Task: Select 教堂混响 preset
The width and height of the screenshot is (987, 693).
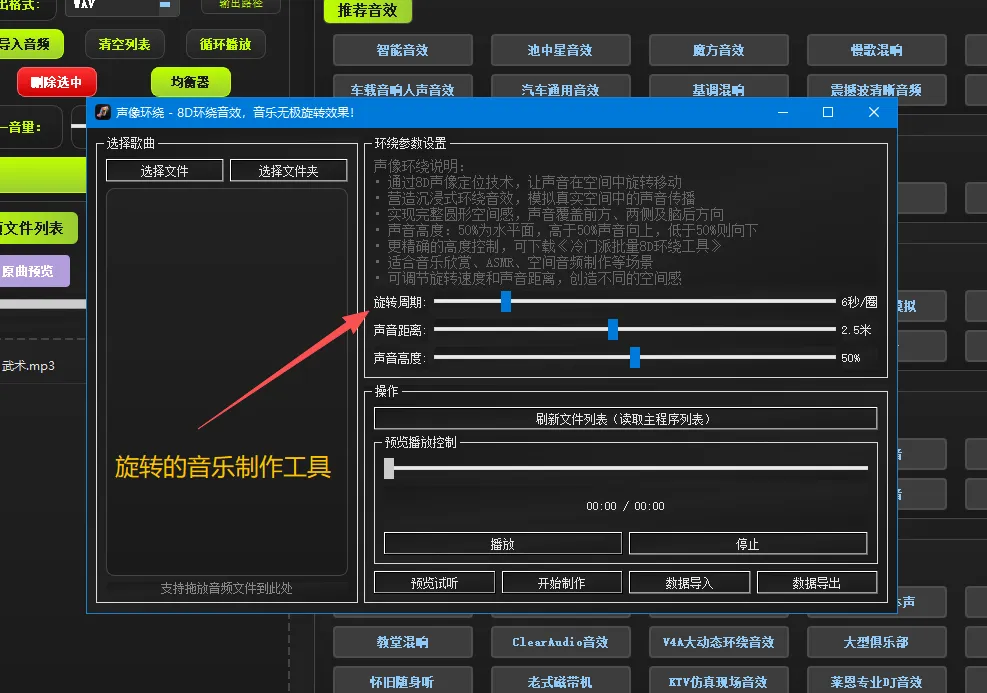Action: [402, 641]
